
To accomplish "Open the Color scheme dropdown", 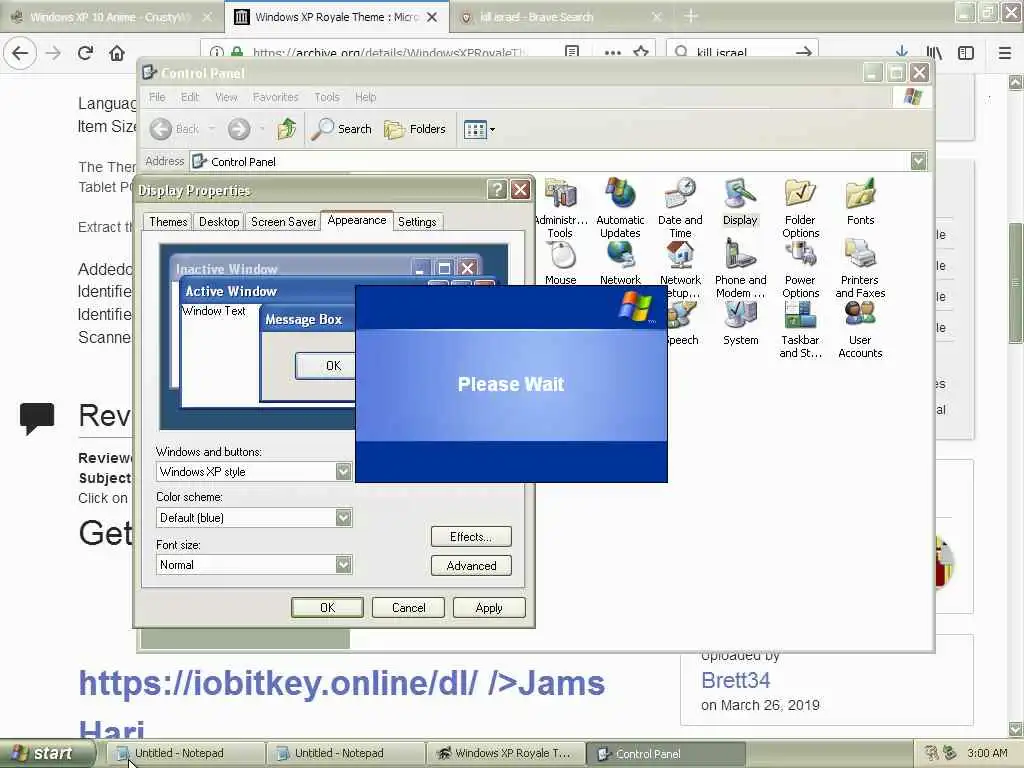I will tap(344, 518).
